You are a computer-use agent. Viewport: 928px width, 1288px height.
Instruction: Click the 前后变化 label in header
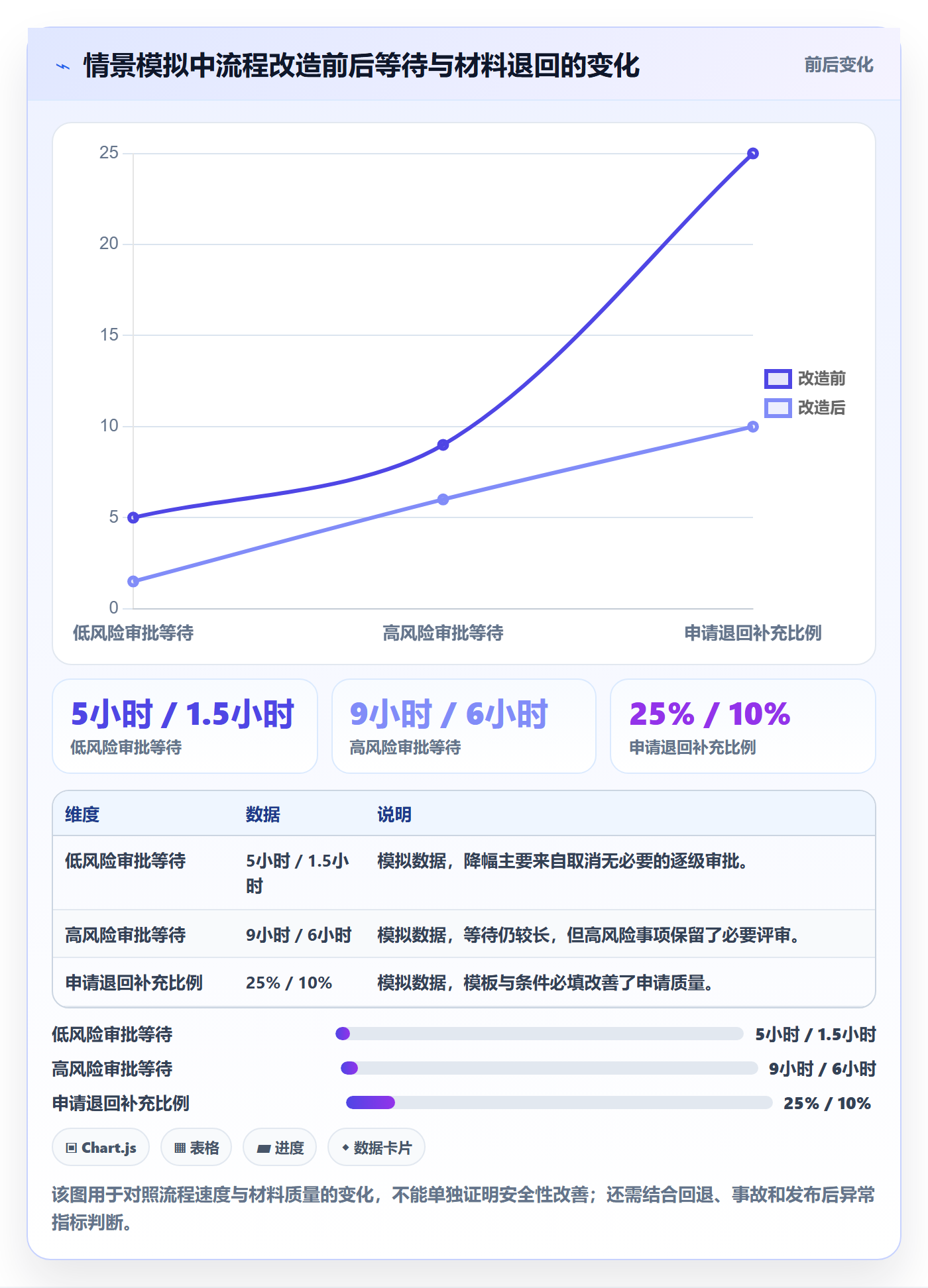(839, 65)
